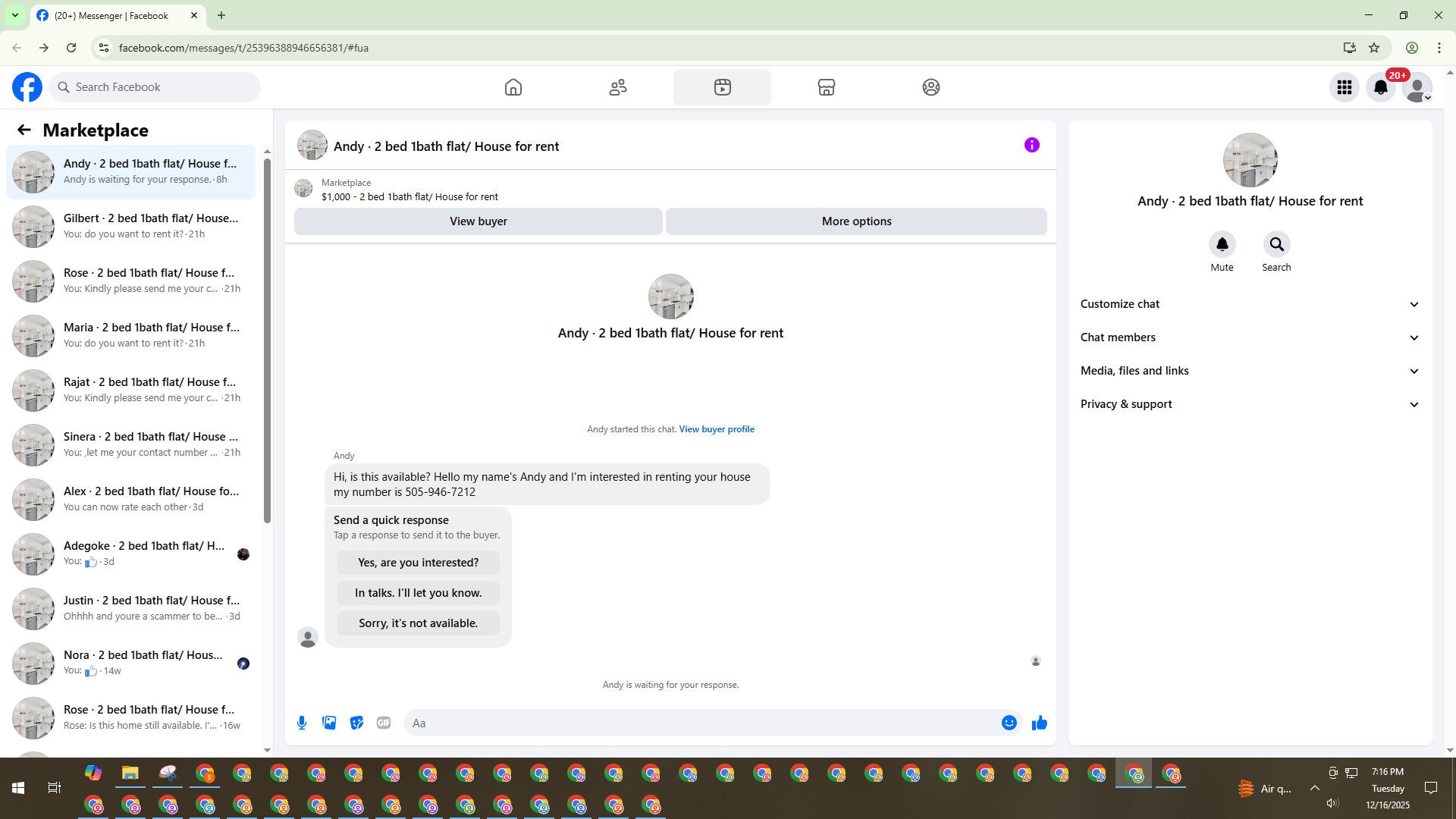The image size is (1456, 819).
Task: Open the Rajat conversation
Action: coord(130,391)
